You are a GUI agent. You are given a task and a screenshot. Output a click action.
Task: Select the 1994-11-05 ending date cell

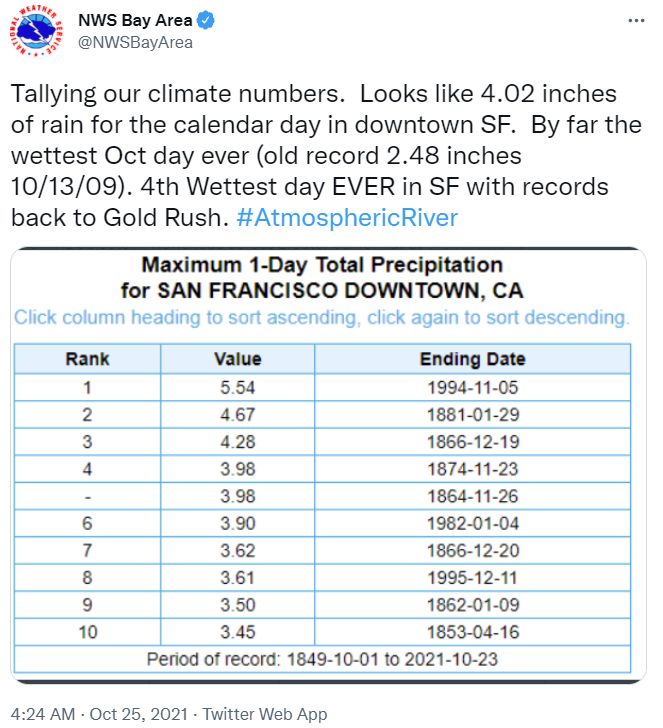473,387
